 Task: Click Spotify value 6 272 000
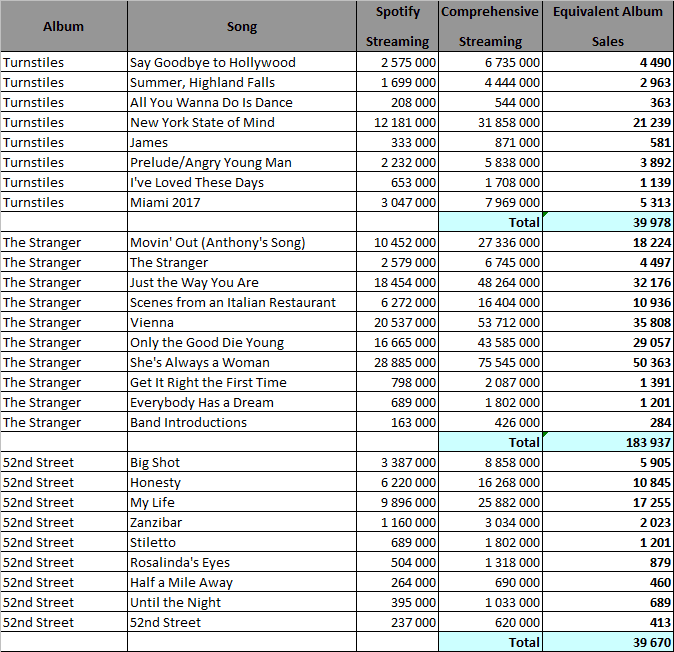[397, 302]
